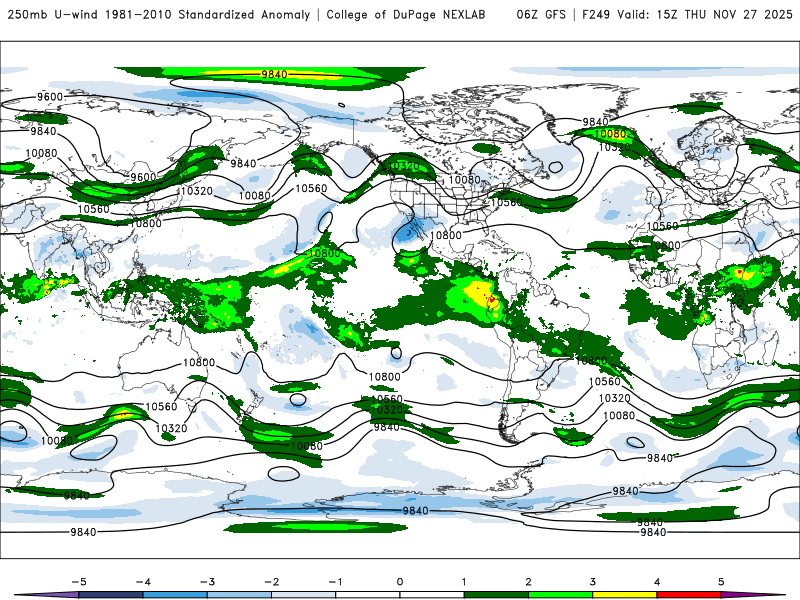Click the '10800' contour label over North Africa
The height and width of the screenshot is (600, 800).
(665, 245)
